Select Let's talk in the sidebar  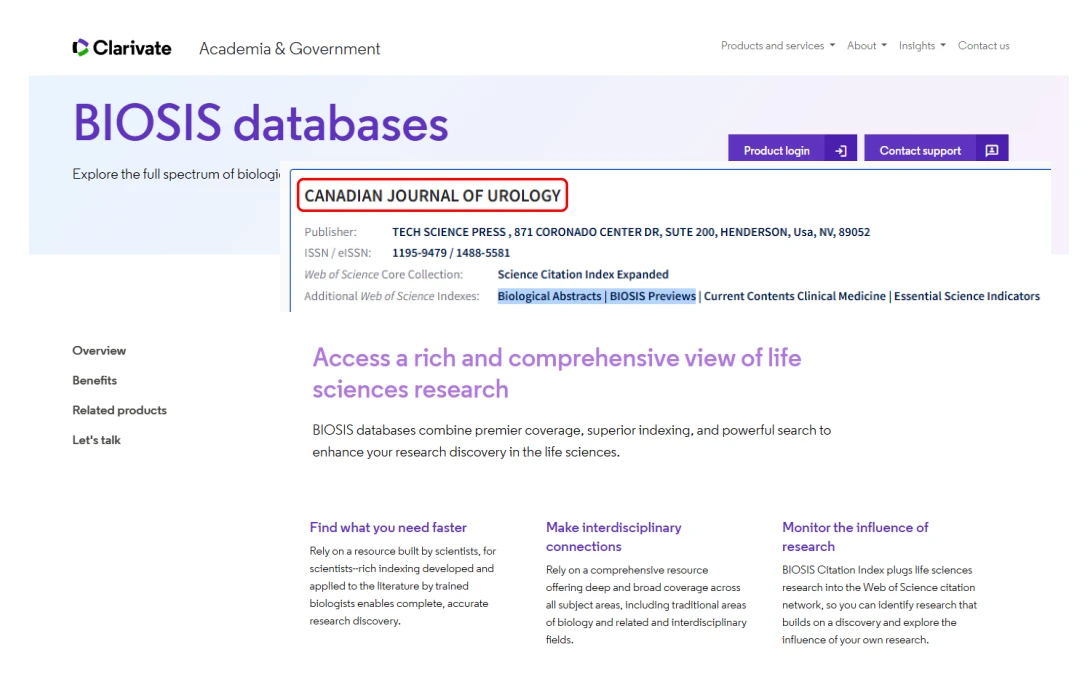pos(97,440)
